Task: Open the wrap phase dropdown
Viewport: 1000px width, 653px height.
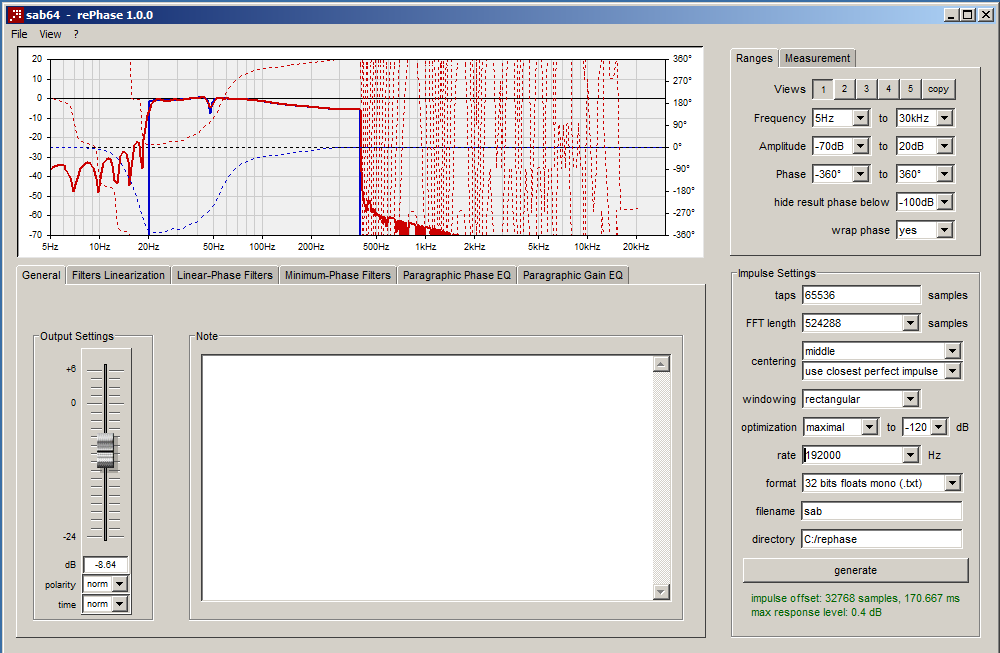Action: (x=945, y=230)
